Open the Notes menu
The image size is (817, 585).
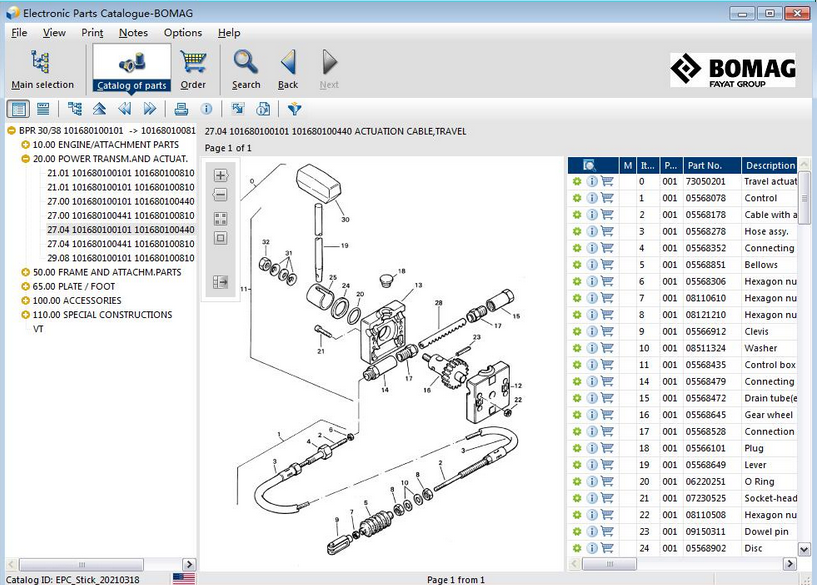pos(133,32)
